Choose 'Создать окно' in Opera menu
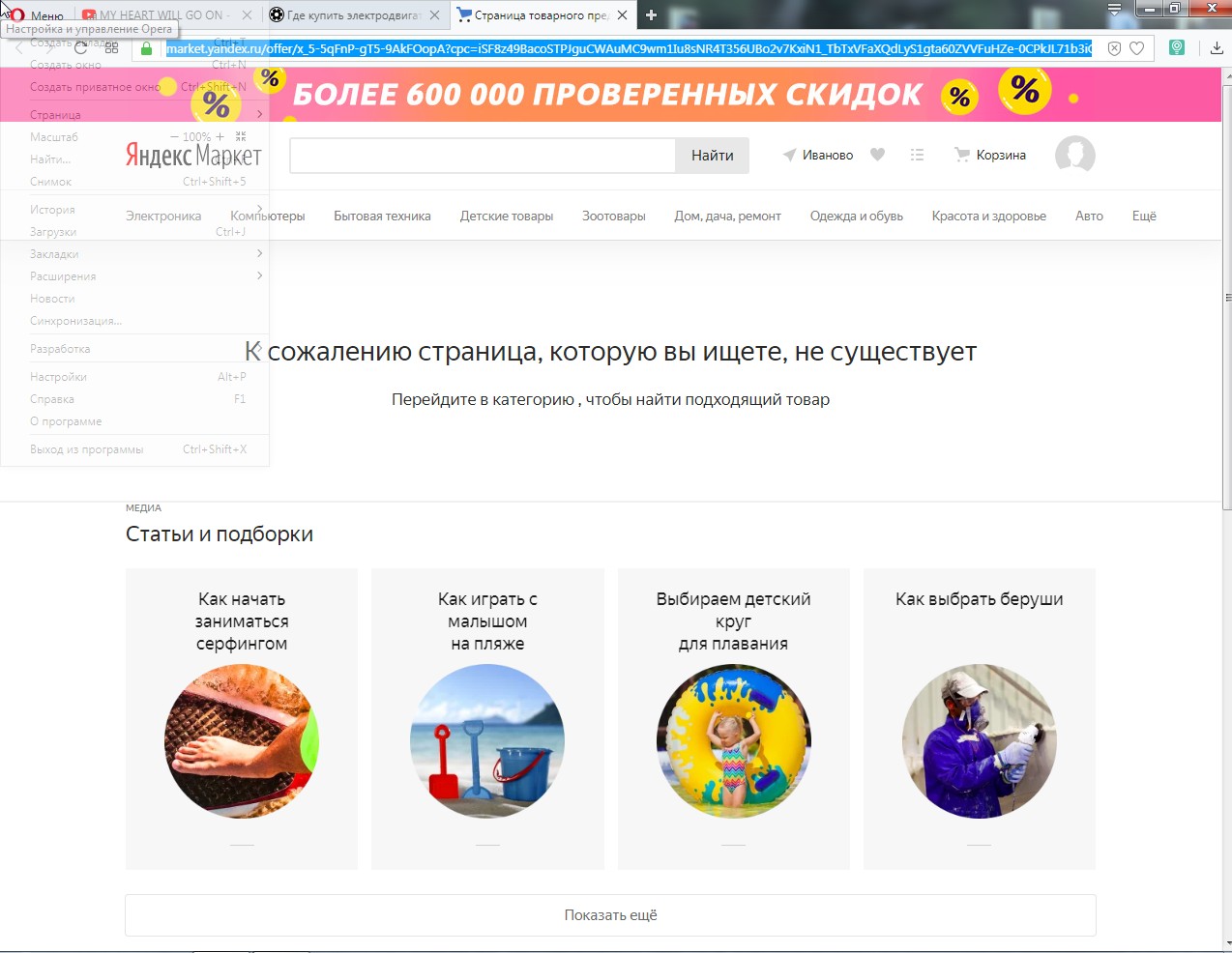Viewport: 1232px width, 953px height. point(134,65)
